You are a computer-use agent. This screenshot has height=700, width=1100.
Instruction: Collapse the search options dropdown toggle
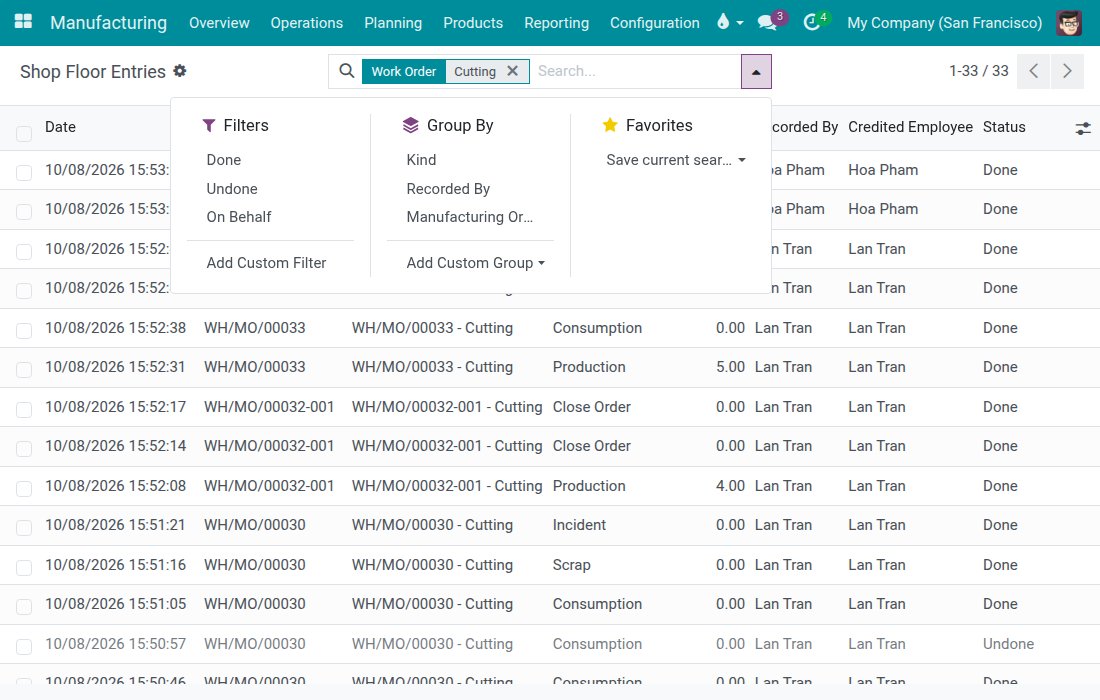coord(756,72)
